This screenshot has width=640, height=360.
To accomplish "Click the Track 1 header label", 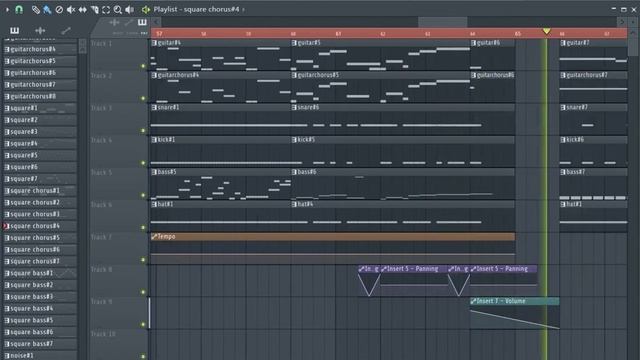I will tap(101, 43).
